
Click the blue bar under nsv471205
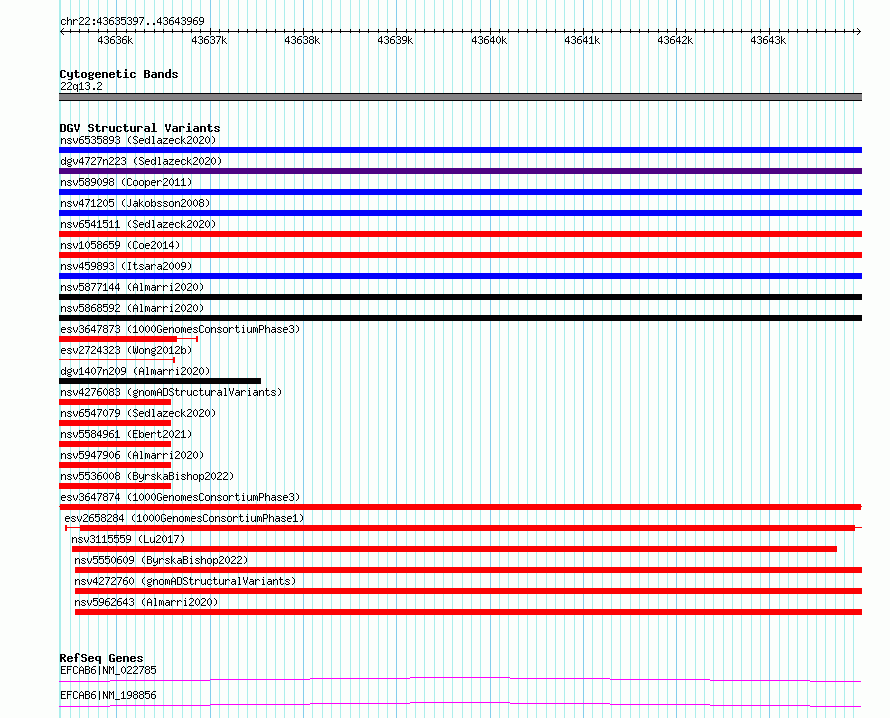(460, 213)
